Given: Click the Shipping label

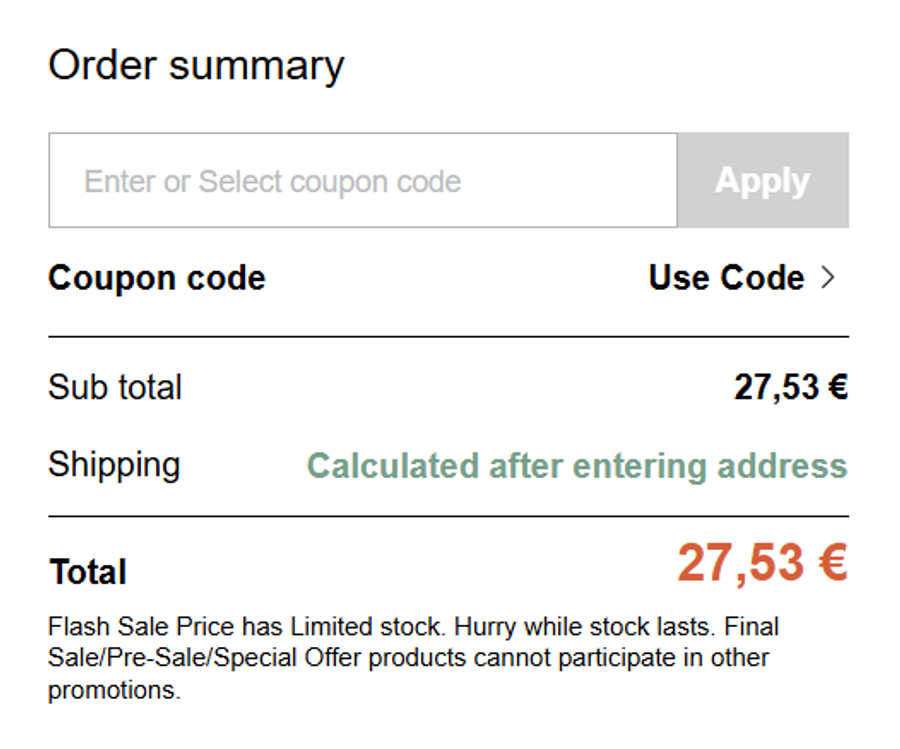Looking at the screenshot, I should pyautogui.click(x=114, y=465).
